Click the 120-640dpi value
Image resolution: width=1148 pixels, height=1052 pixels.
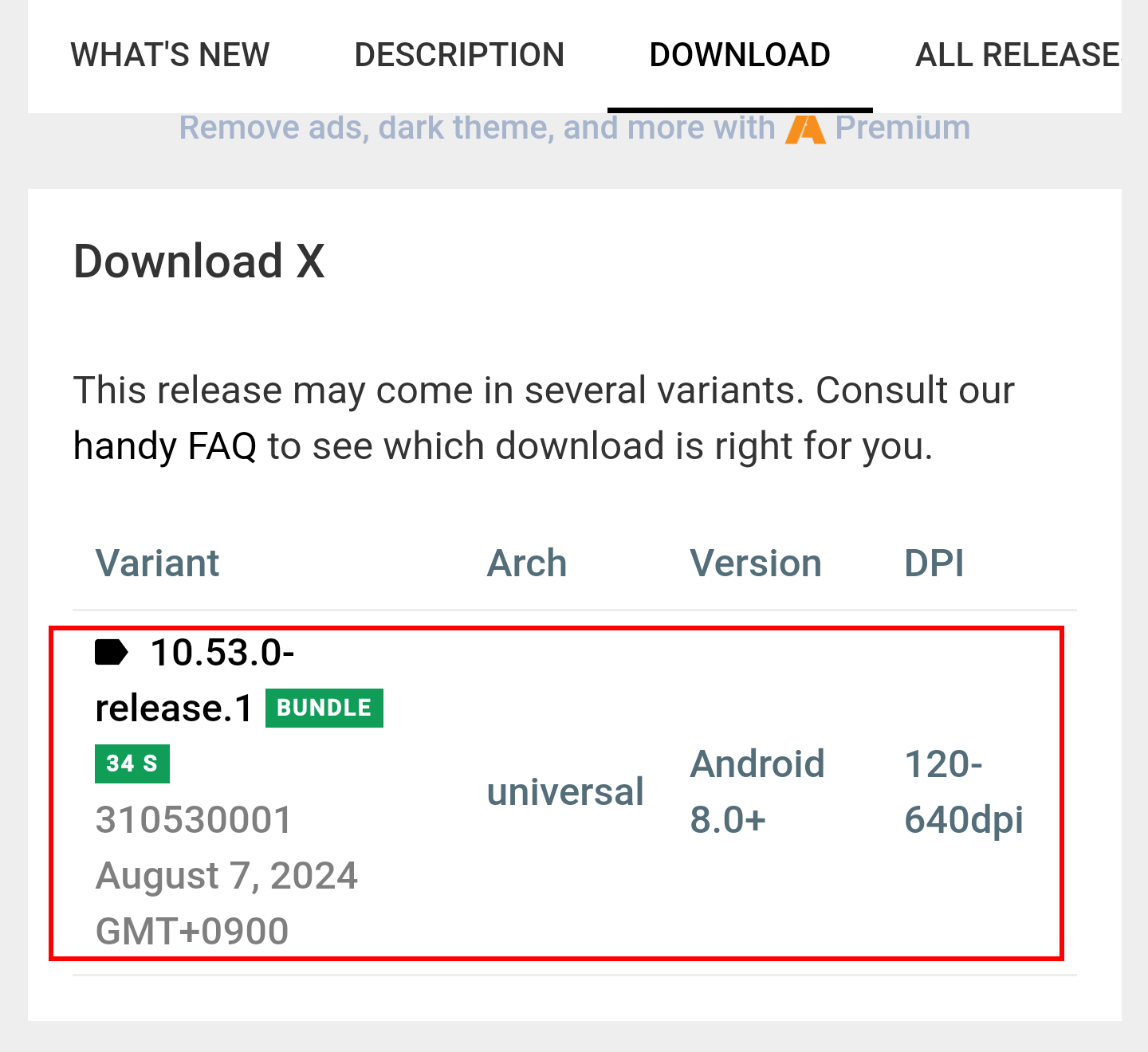(x=964, y=791)
